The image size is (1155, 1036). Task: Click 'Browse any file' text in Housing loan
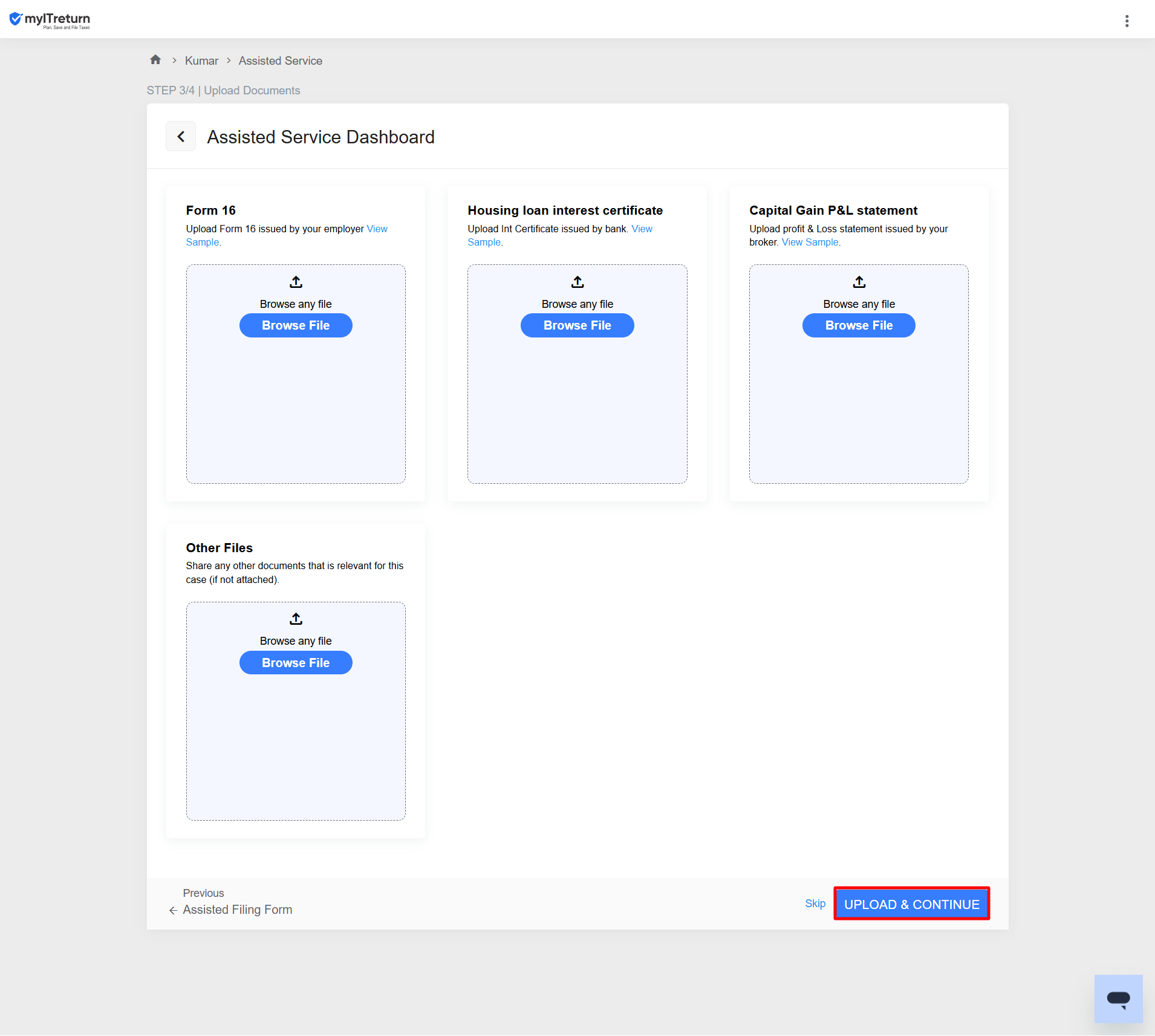tap(577, 304)
